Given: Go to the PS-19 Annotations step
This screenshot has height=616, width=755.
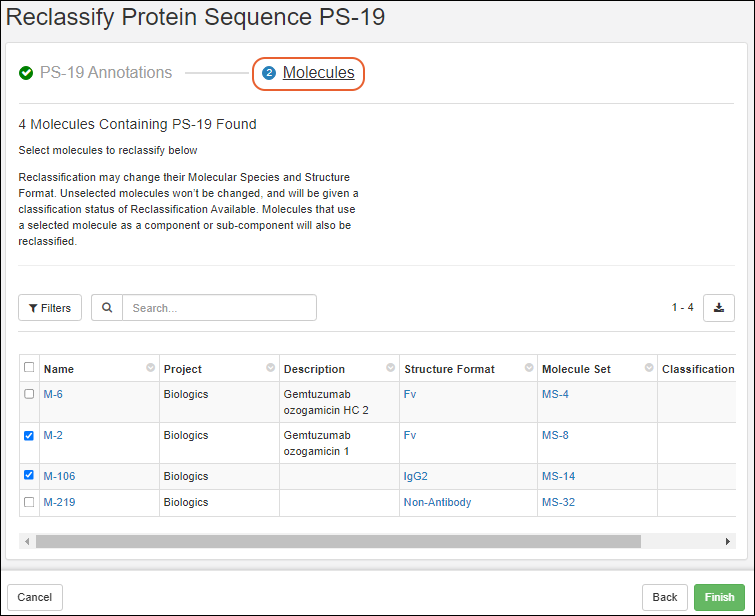Looking at the screenshot, I should point(105,73).
